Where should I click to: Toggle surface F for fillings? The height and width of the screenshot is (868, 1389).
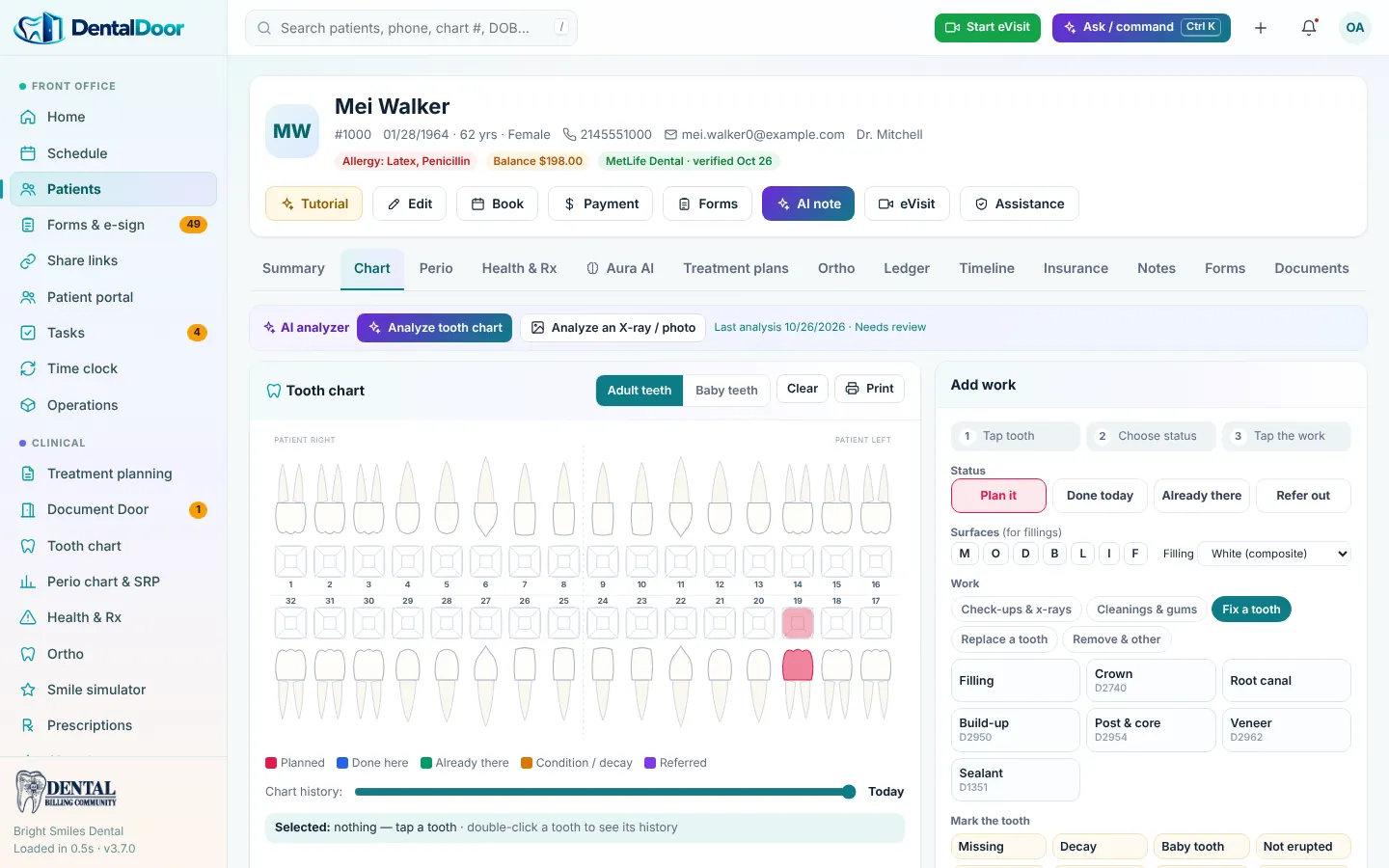click(x=1135, y=554)
